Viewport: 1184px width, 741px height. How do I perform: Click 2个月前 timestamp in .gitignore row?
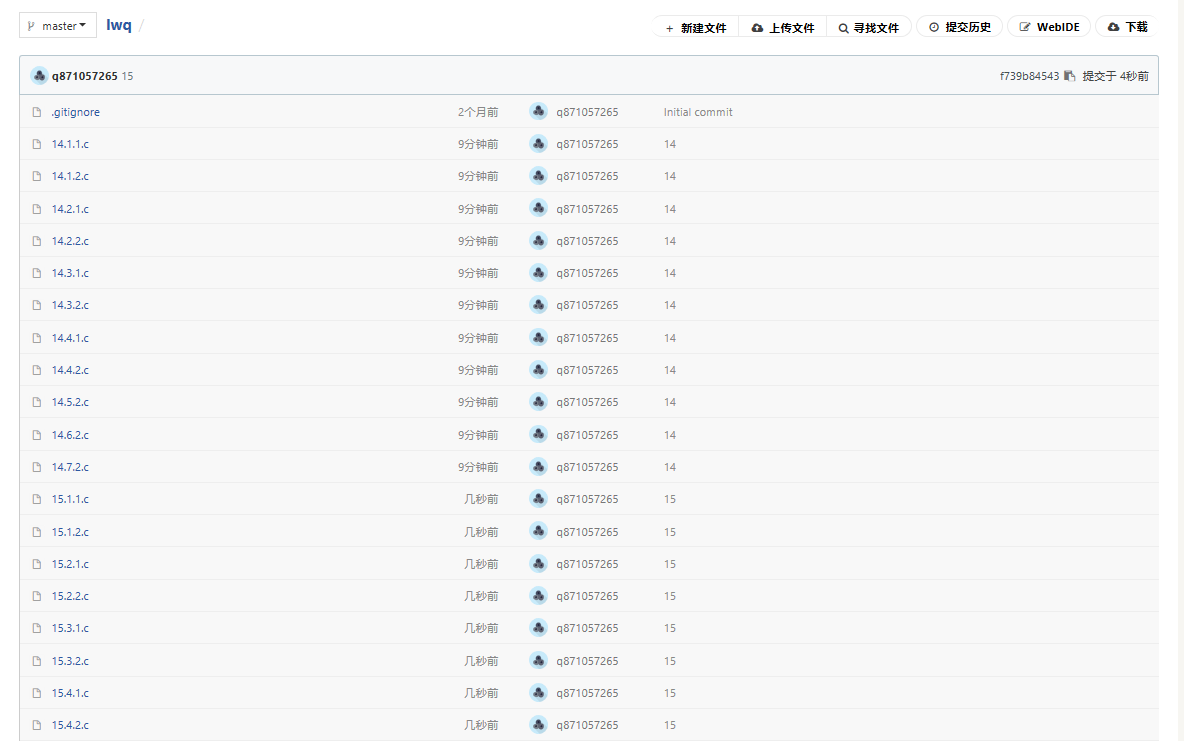pyautogui.click(x=478, y=112)
